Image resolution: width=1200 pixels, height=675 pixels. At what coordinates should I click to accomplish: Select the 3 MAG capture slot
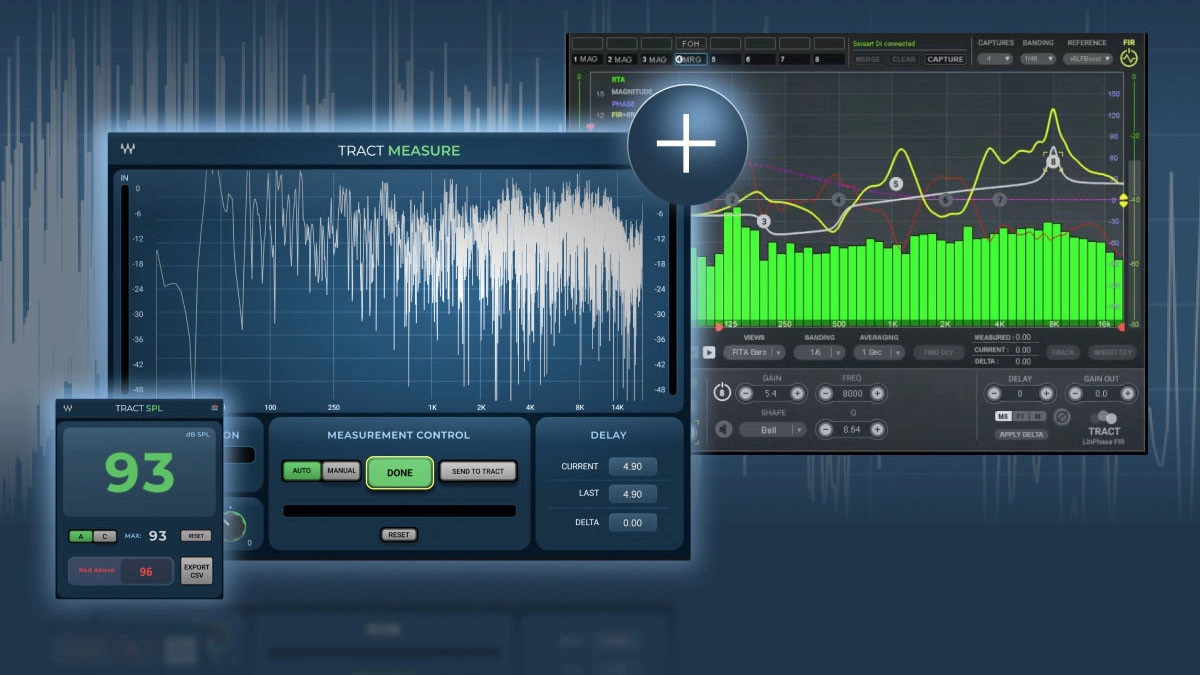point(656,59)
